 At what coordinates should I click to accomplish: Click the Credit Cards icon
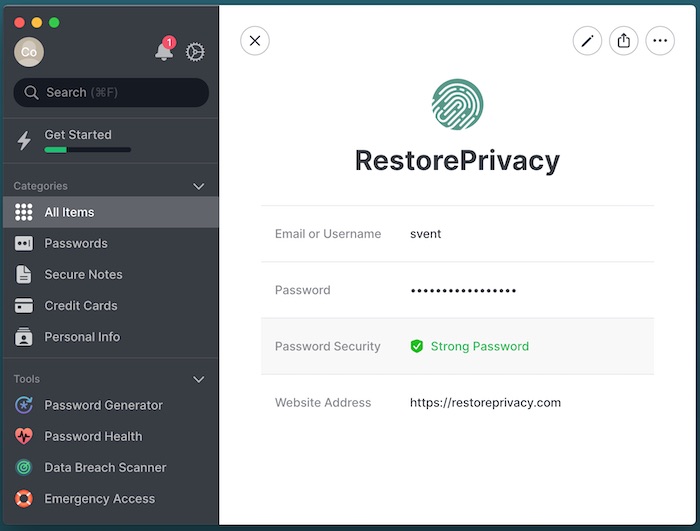click(x=24, y=306)
